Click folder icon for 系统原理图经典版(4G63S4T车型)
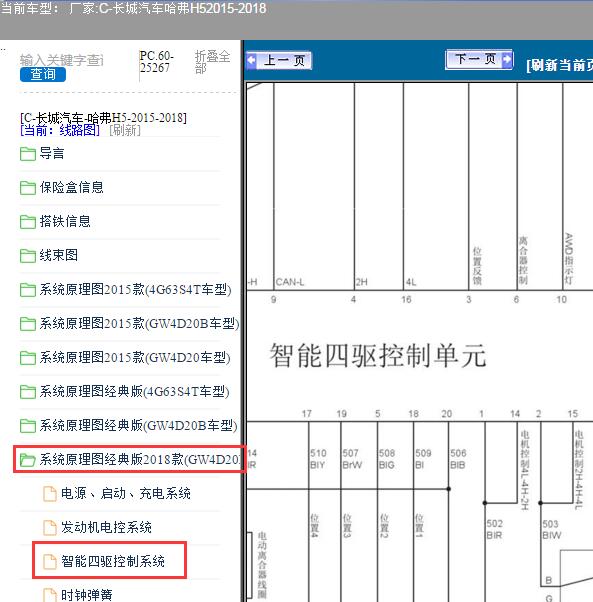The height and width of the screenshot is (602, 593). [28, 392]
